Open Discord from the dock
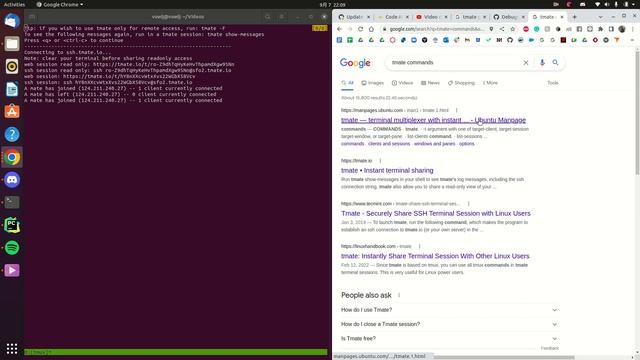The width and height of the screenshot is (640, 360). point(12,180)
